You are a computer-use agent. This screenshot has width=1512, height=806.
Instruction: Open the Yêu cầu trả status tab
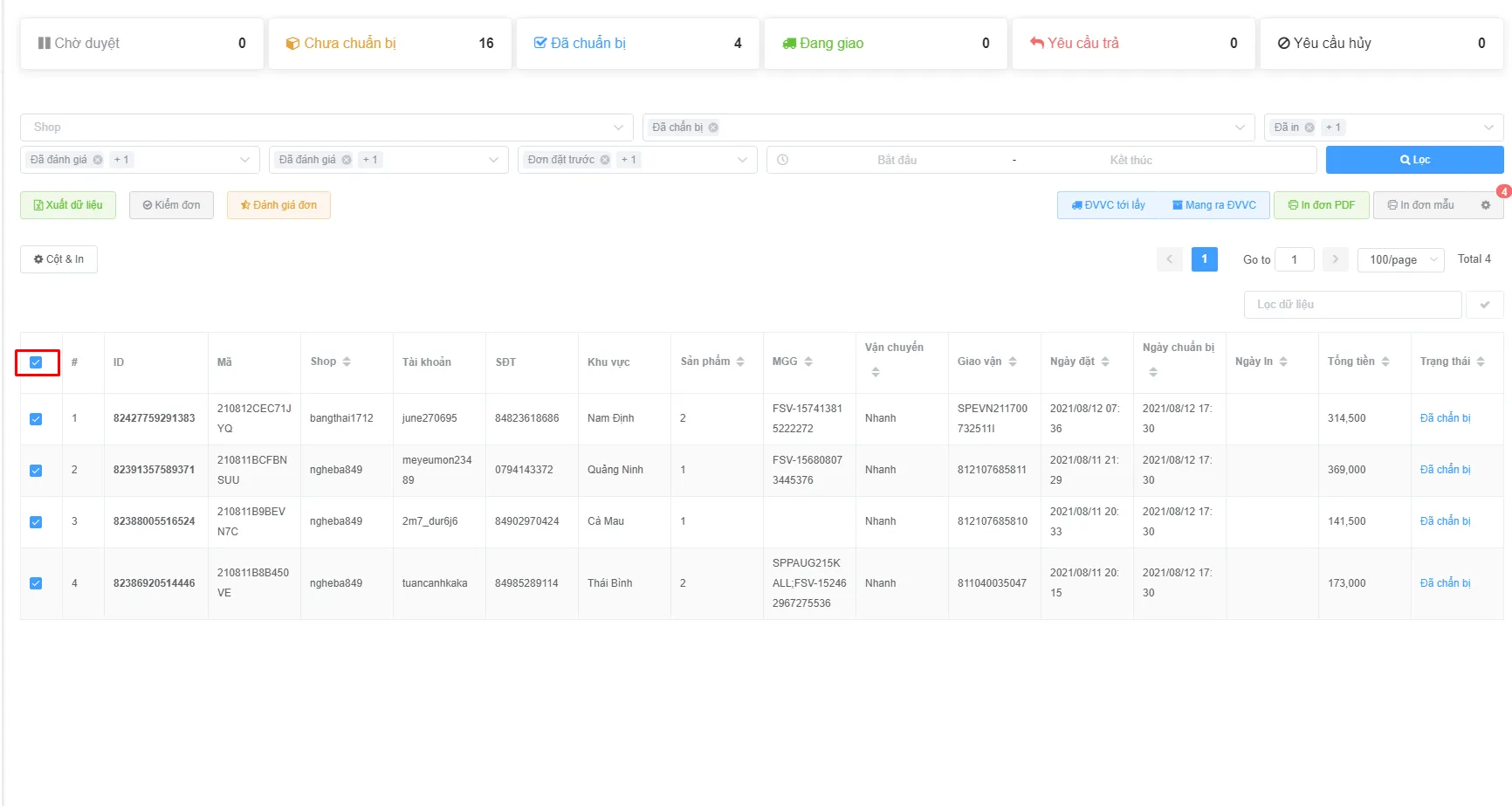1133,44
